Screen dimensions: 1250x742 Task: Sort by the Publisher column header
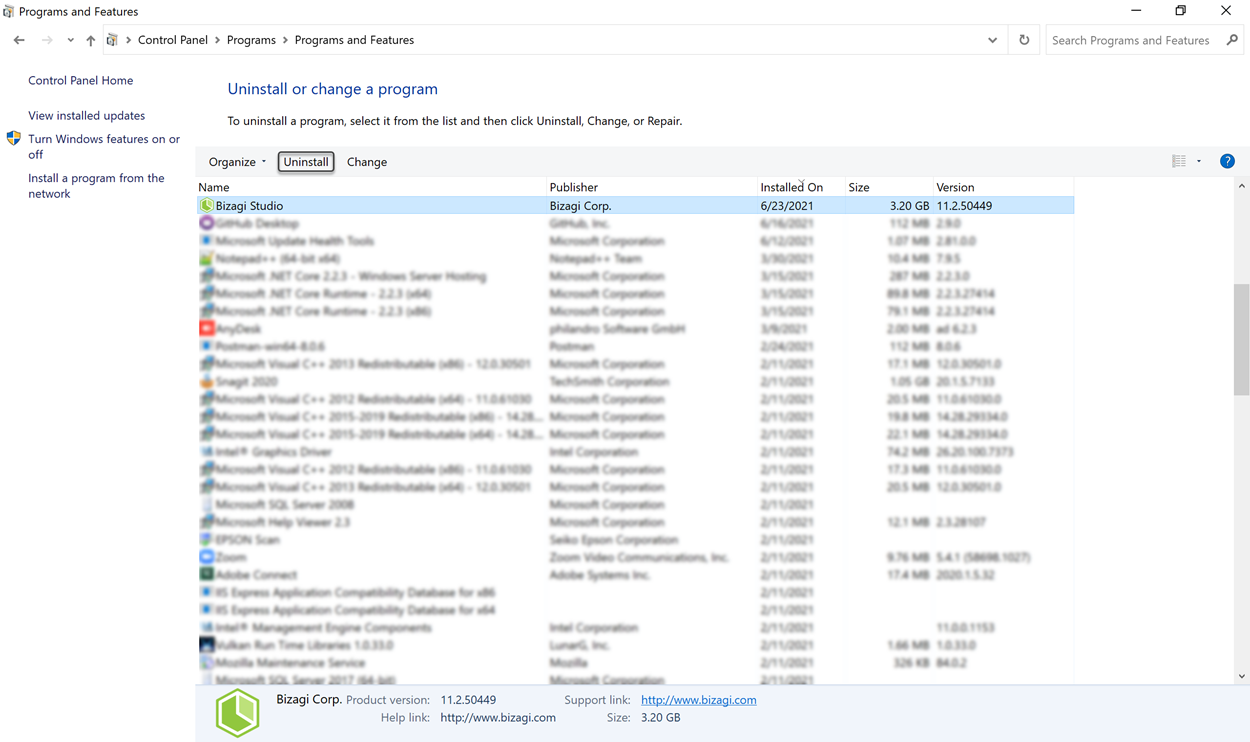[651, 187]
